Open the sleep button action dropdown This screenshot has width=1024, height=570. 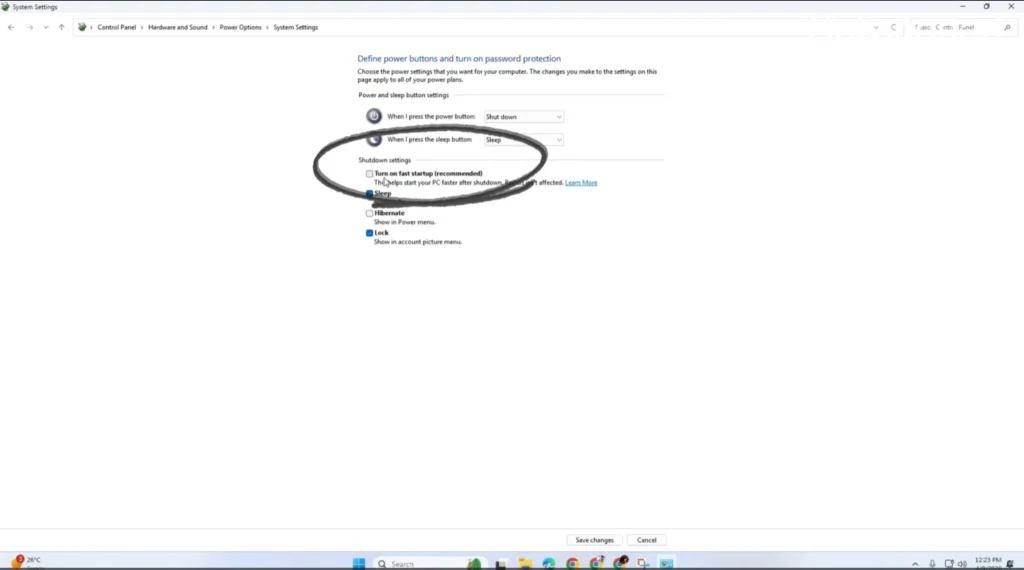click(x=524, y=140)
